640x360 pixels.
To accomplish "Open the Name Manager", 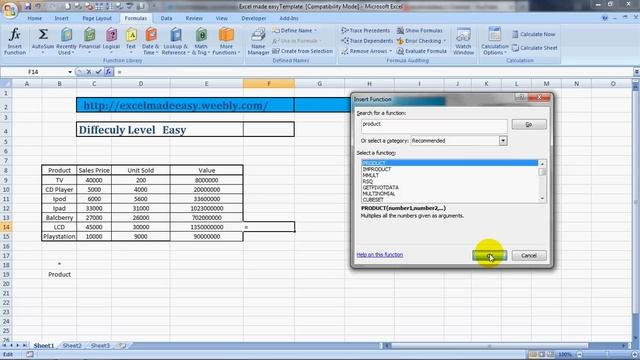I will coord(258,41).
